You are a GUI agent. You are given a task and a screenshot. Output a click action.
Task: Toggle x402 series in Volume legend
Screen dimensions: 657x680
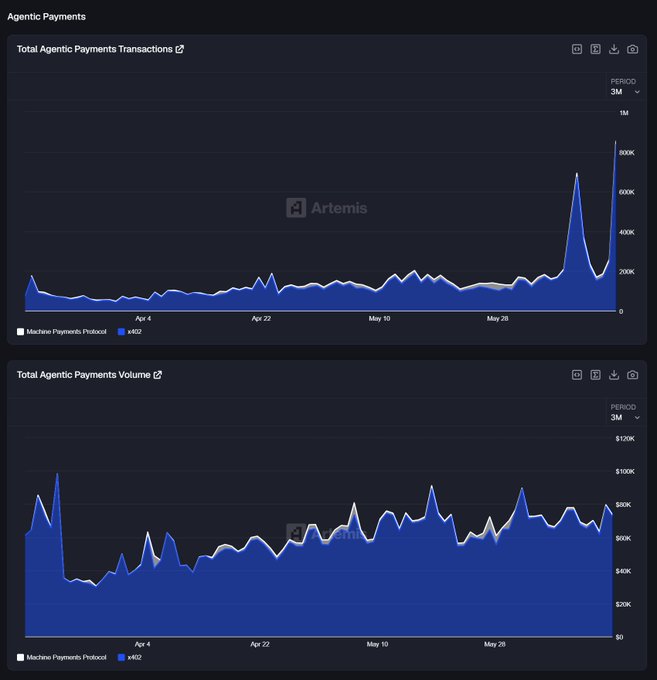[x=130, y=657]
